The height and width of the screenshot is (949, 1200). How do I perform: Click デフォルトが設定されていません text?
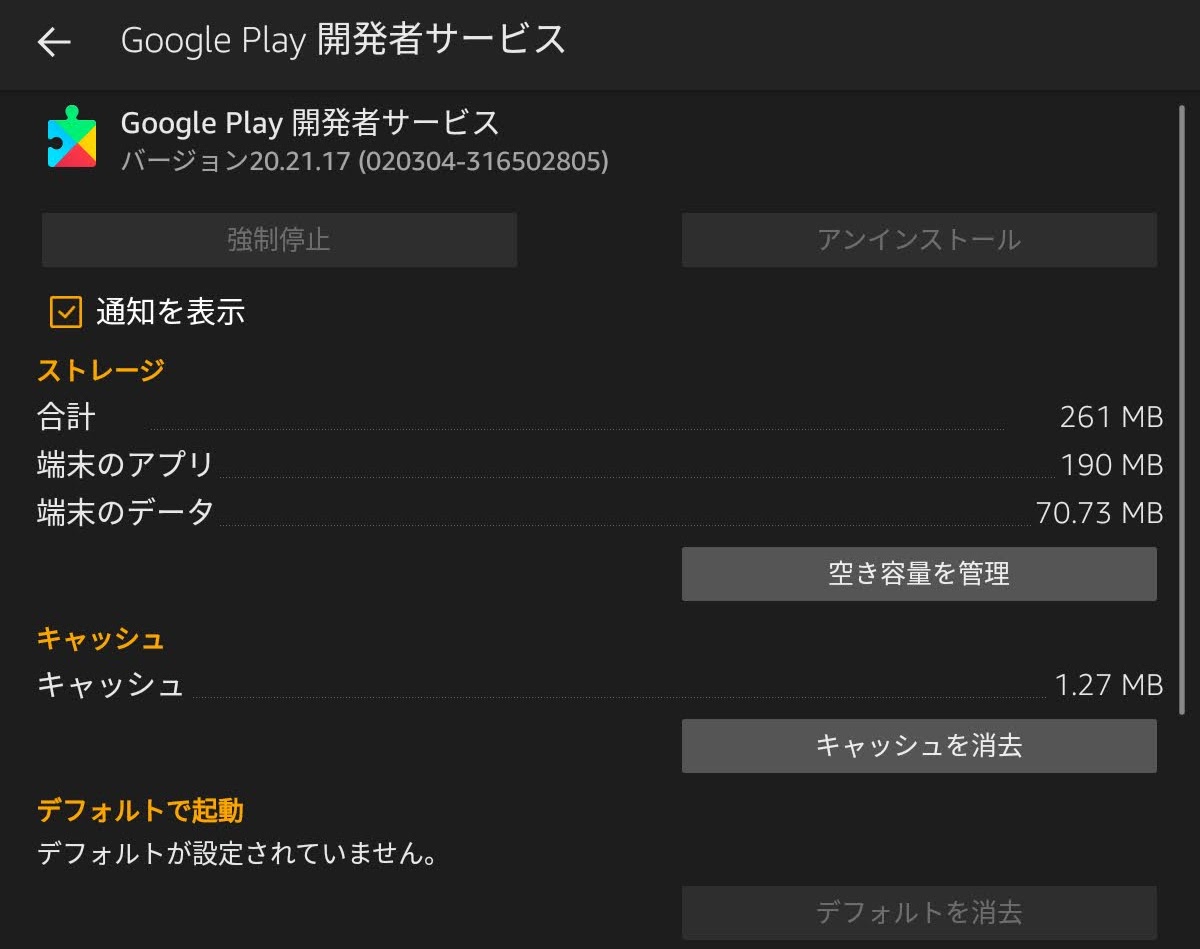pos(236,856)
